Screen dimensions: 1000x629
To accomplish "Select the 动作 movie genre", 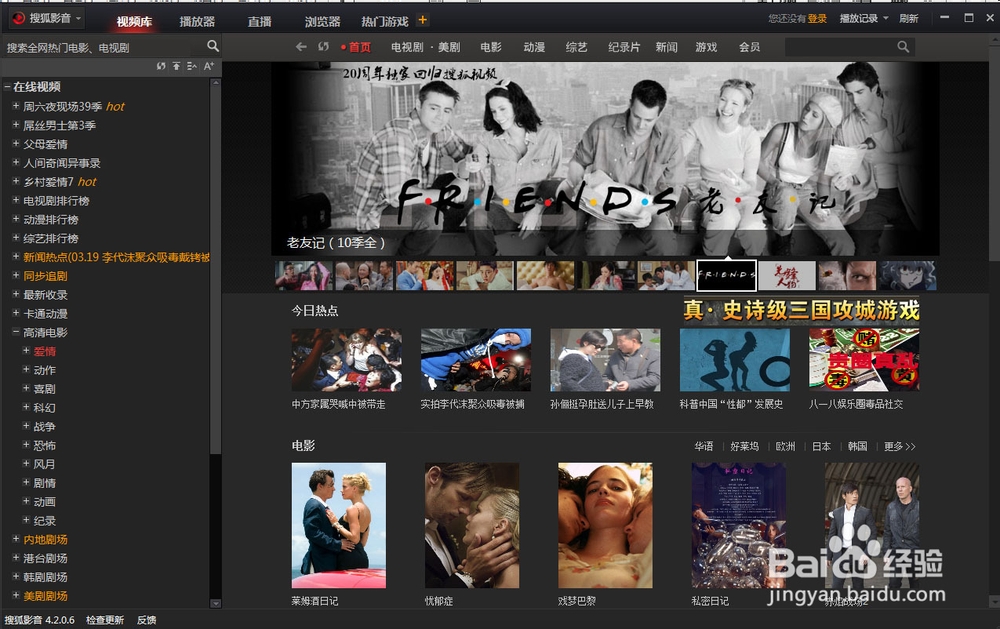I will coord(45,370).
